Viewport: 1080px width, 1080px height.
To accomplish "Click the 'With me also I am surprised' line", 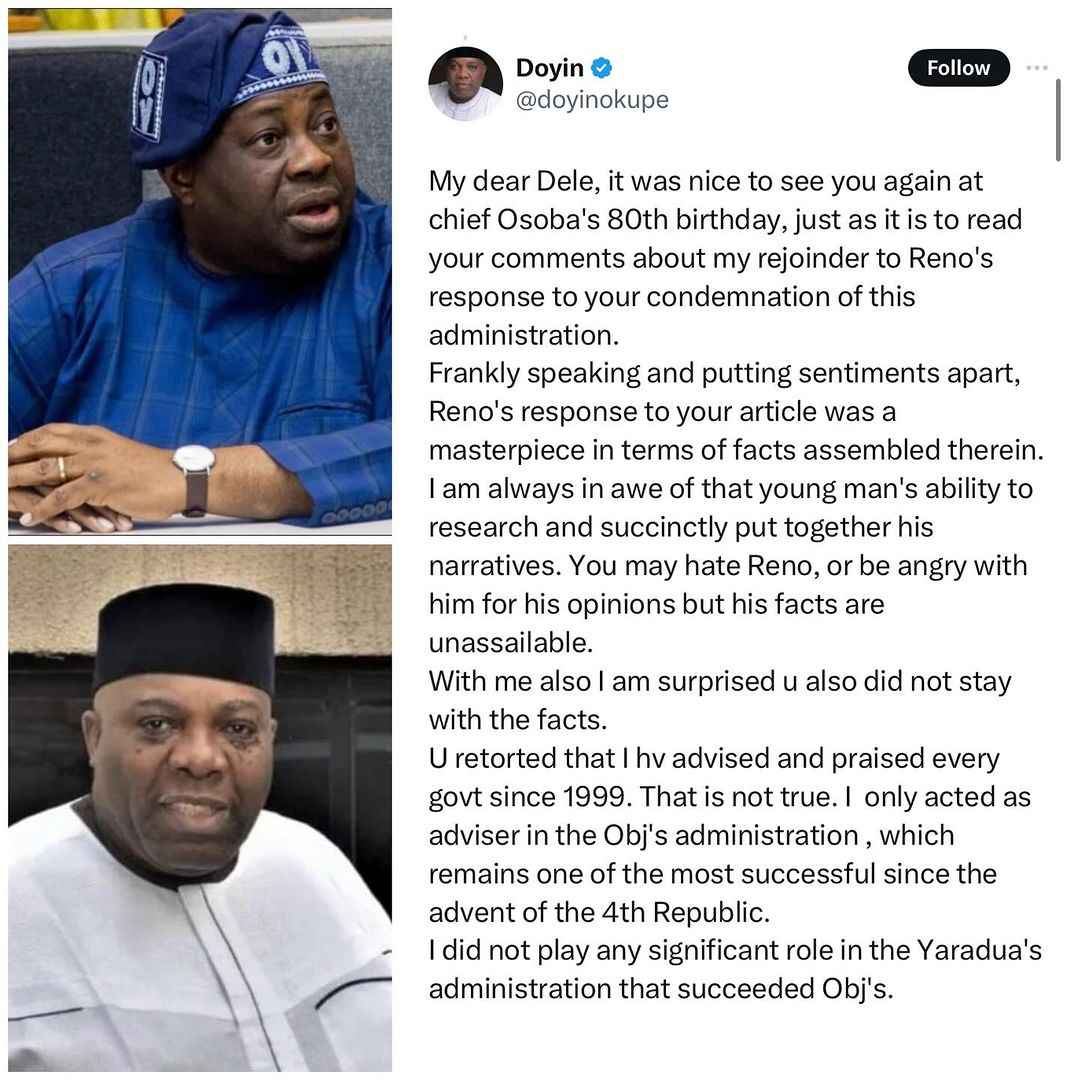I will coord(720,681).
